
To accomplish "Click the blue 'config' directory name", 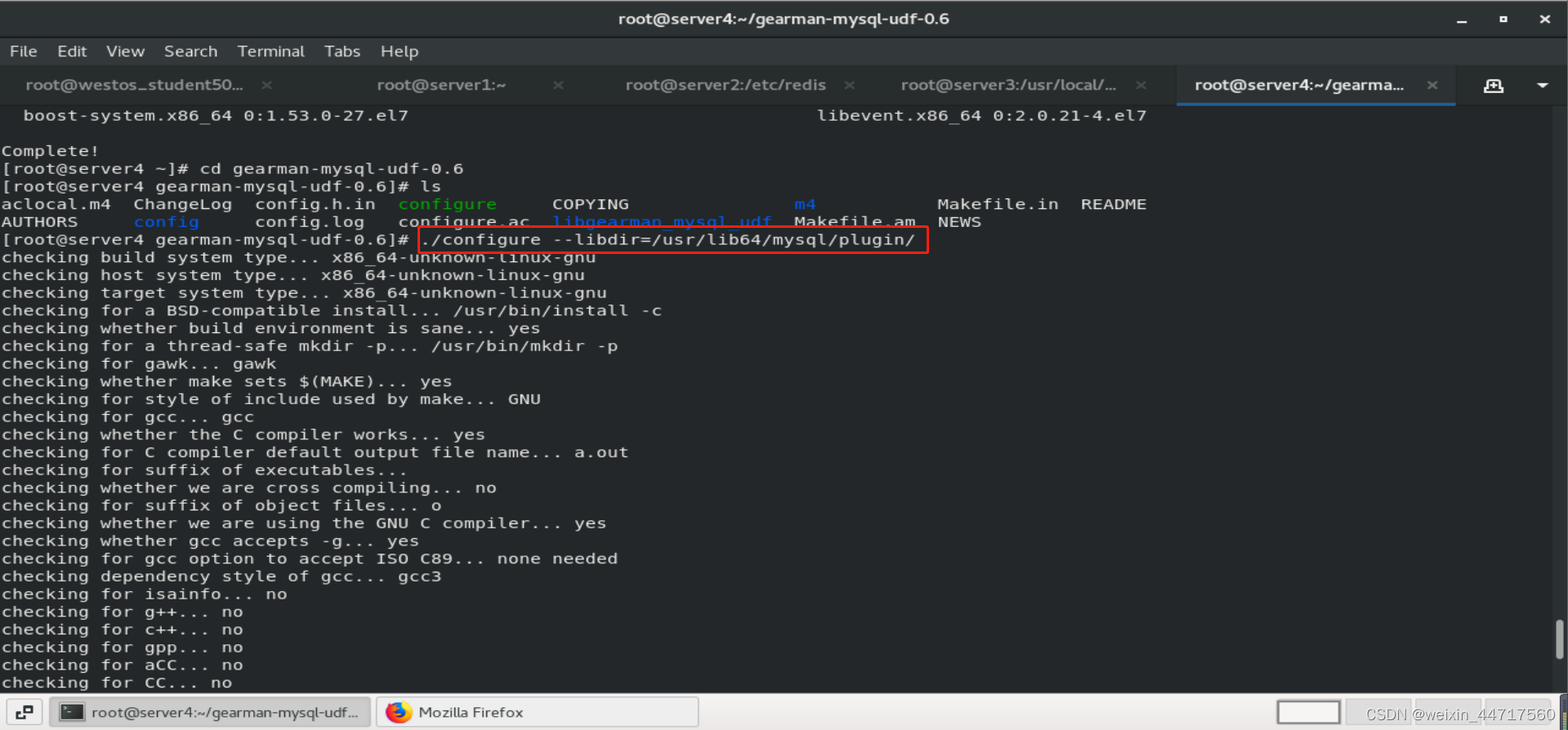I will coord(167,222).
